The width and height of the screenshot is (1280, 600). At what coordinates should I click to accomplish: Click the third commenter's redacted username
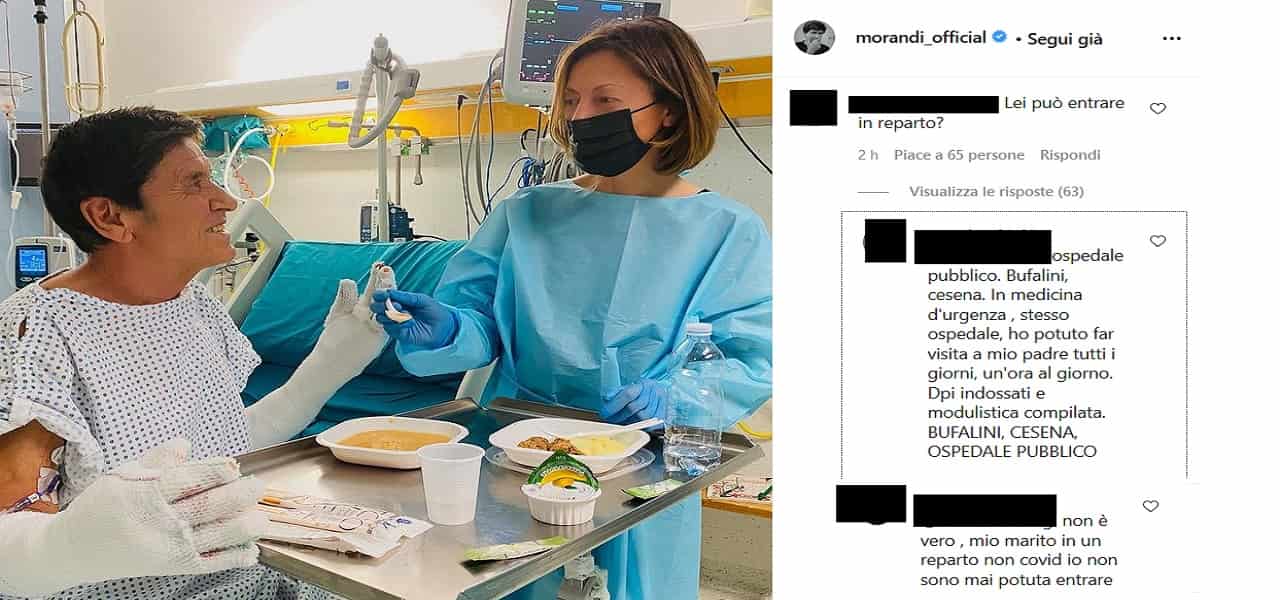(985, 510)
